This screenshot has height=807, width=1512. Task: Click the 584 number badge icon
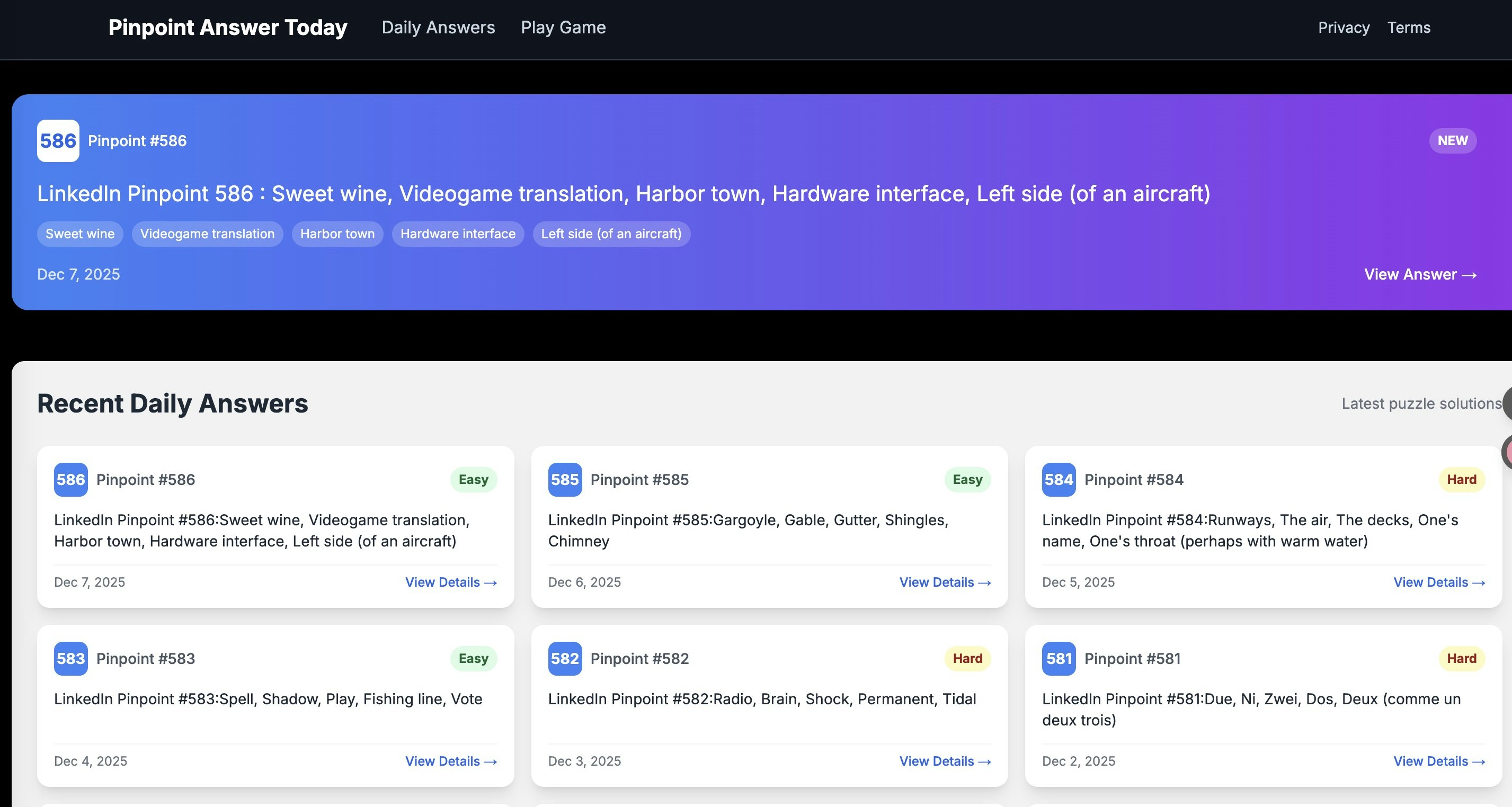pyautogui.click(x=1059, y=480)
